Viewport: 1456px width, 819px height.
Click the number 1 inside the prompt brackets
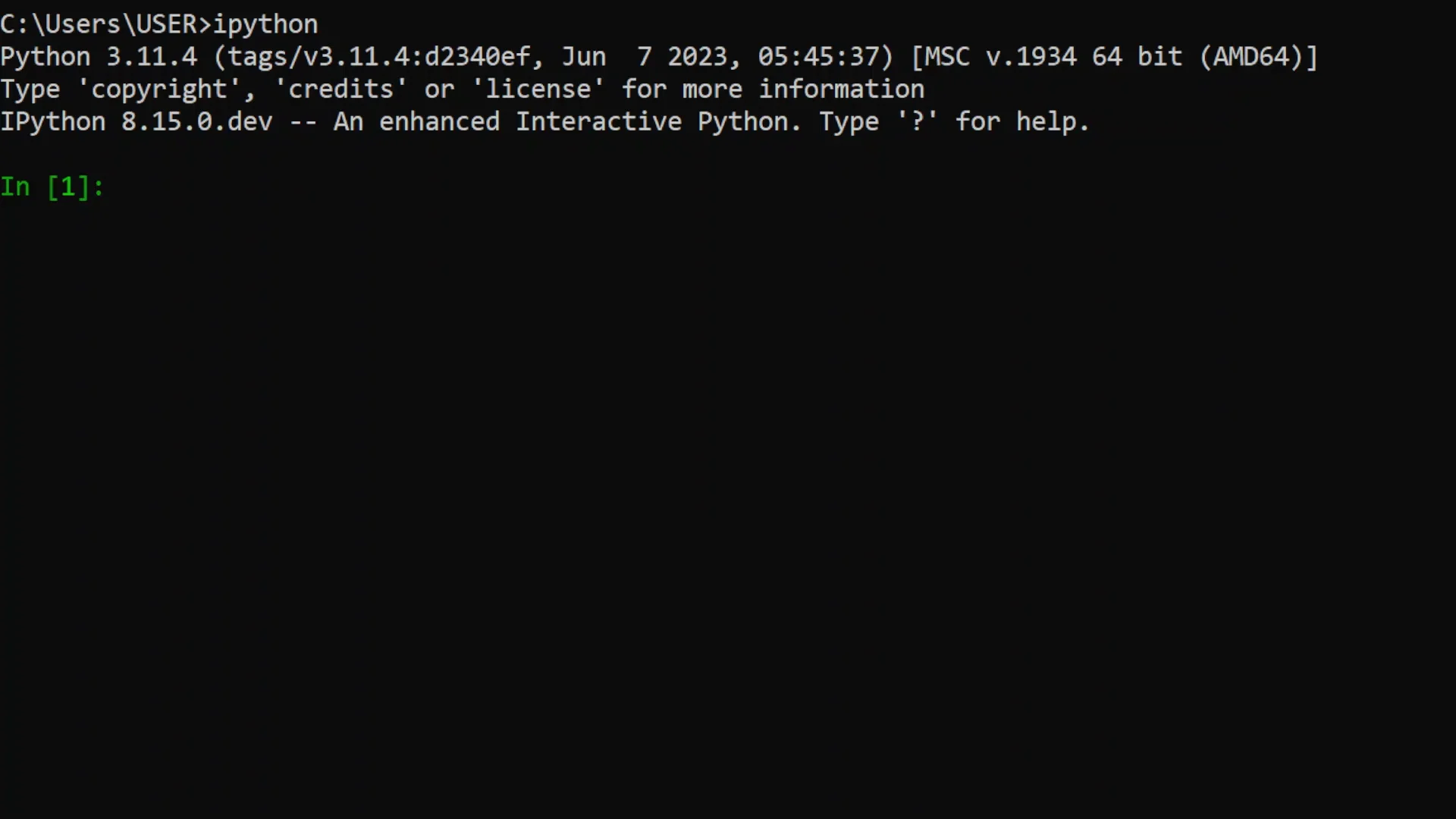click(x=67, y=187)
